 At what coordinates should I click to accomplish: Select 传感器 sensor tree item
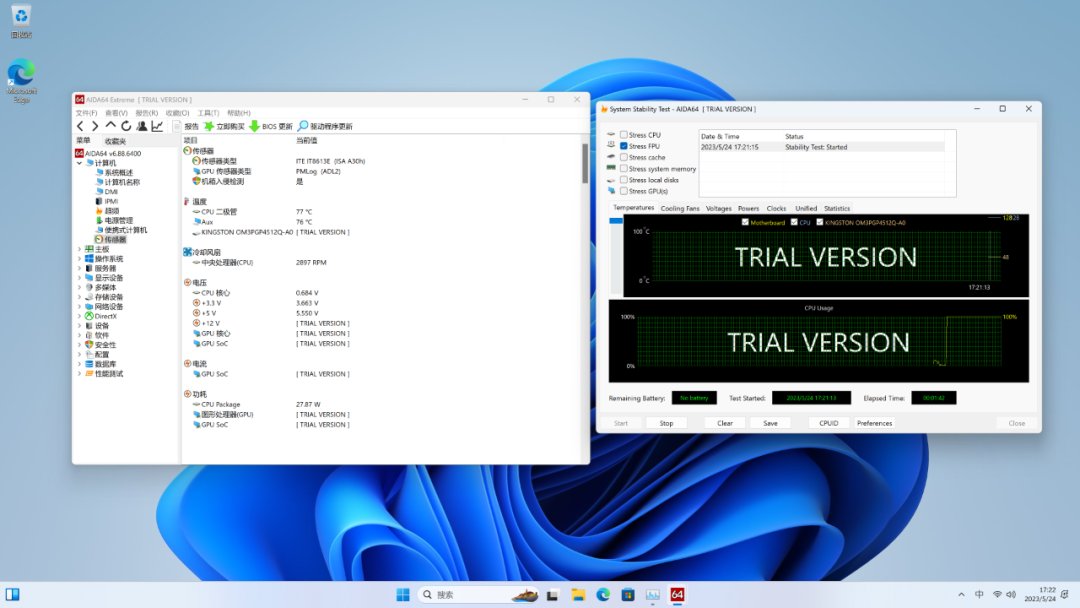point(114,240)
